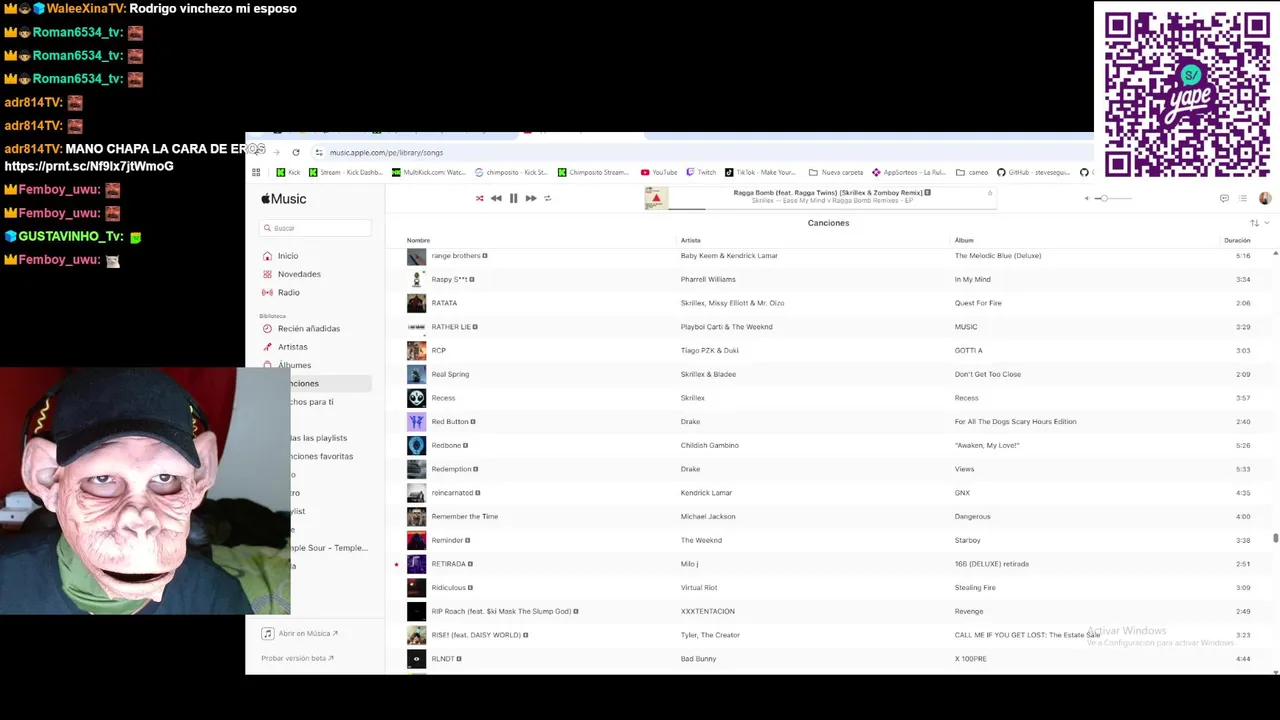1280x720 pixels.
Task: Sort by the Álbum column header
Action: pyautogui.click(x=964, y=240)
